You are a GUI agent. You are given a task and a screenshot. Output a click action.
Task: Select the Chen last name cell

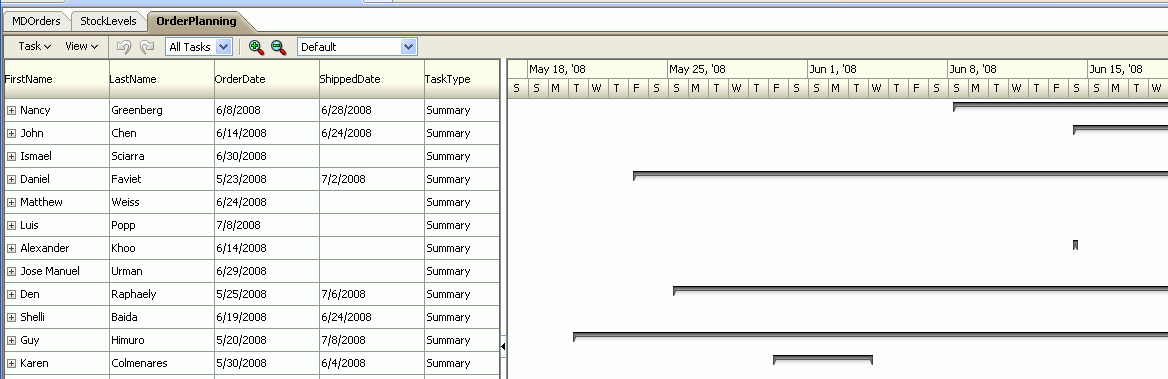(x=162, y=133)
